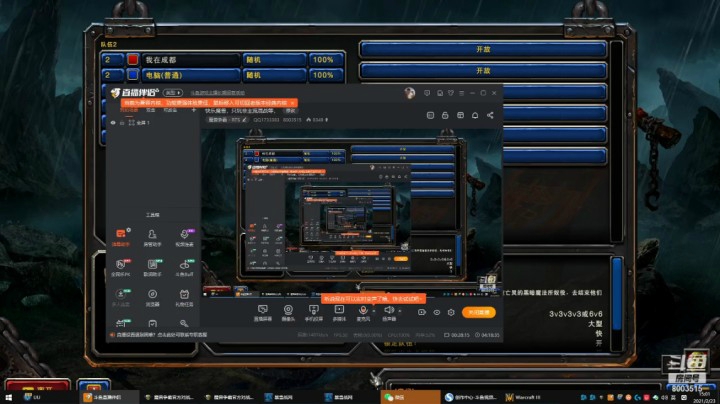Click the orange stop-streaming button
This screenshot has height=404, width=720.
(478, 312)
